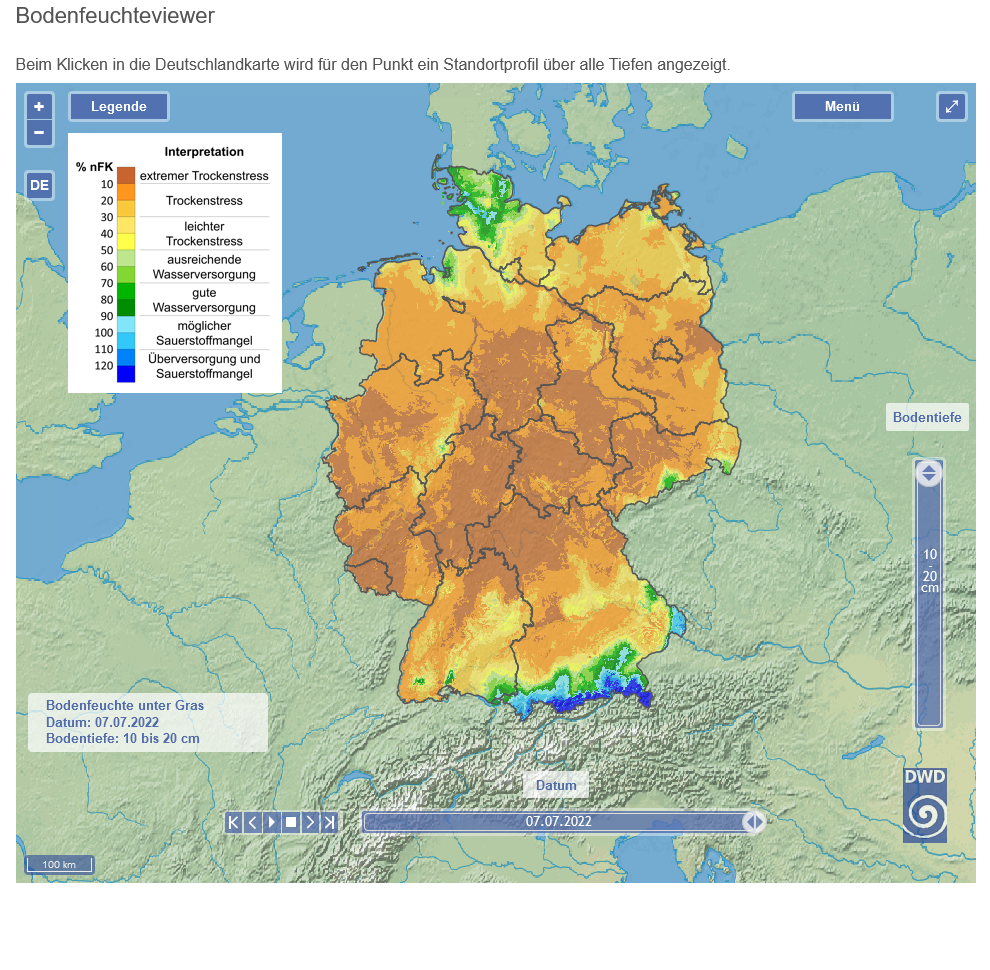Zoom out with the minus button
Image resolution: width=990 pixels, height=970 pixels.
coord(39,132)
